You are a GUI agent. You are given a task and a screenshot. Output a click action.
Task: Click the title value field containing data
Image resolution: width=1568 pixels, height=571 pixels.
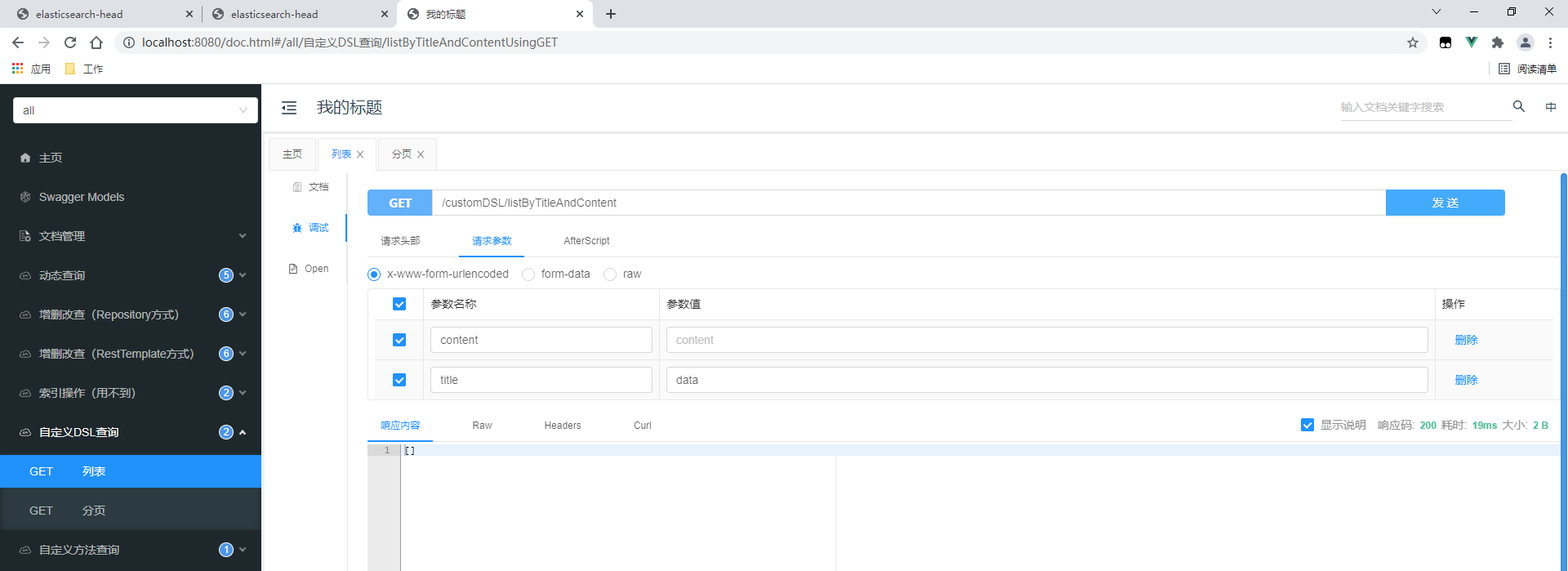(1047, 380)
